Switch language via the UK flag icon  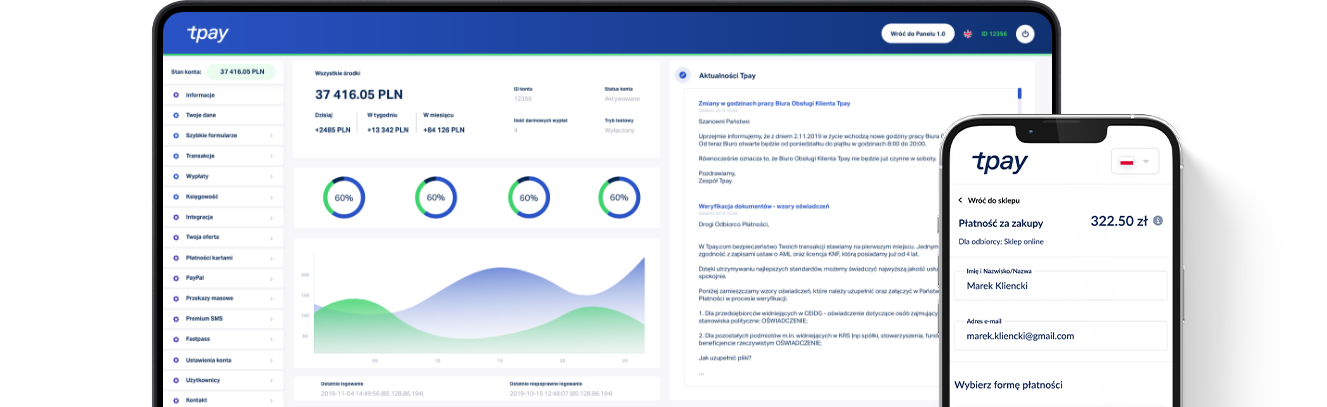point(967,34)
